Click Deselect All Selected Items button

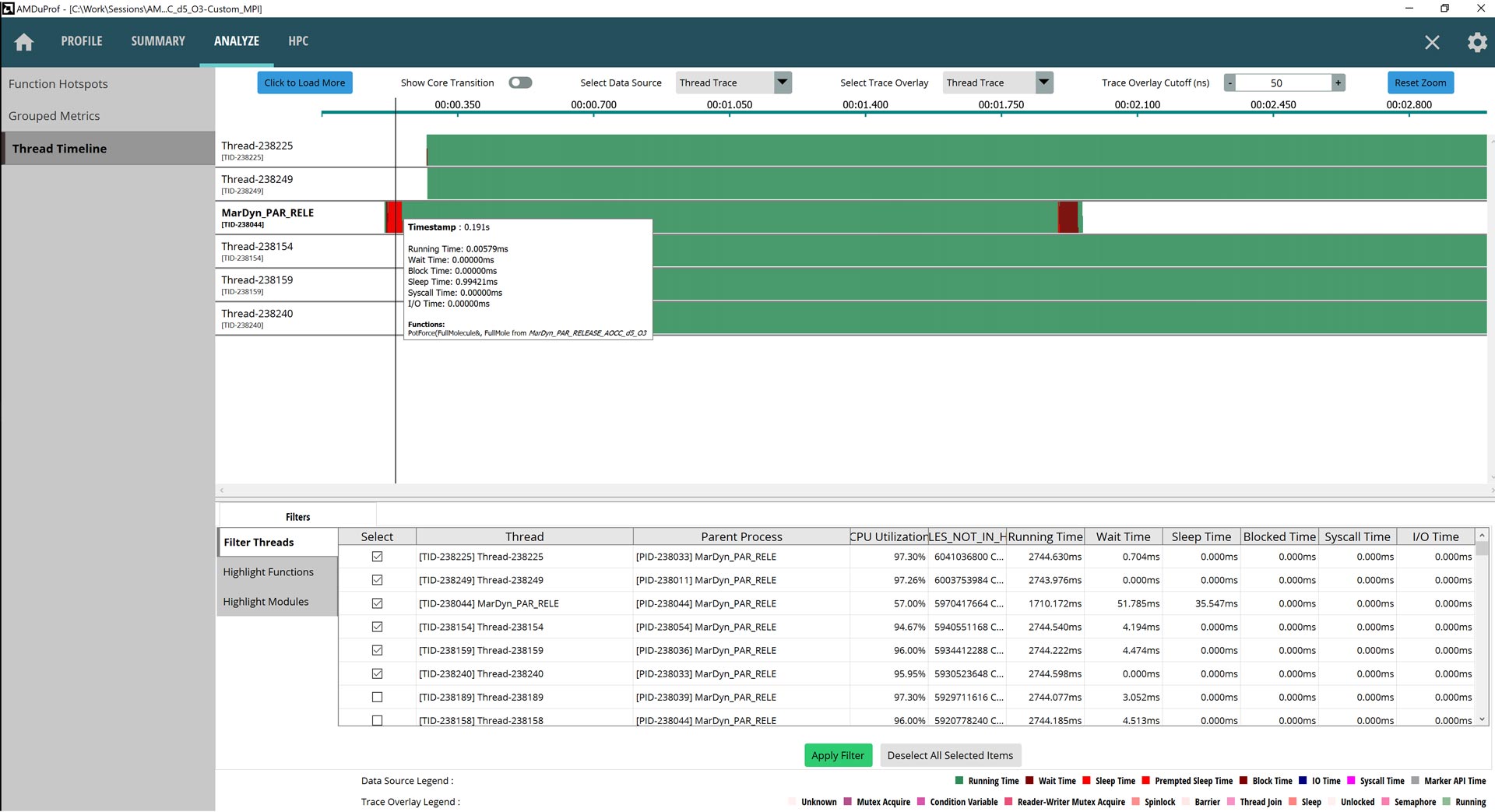[x=950, y=755]
